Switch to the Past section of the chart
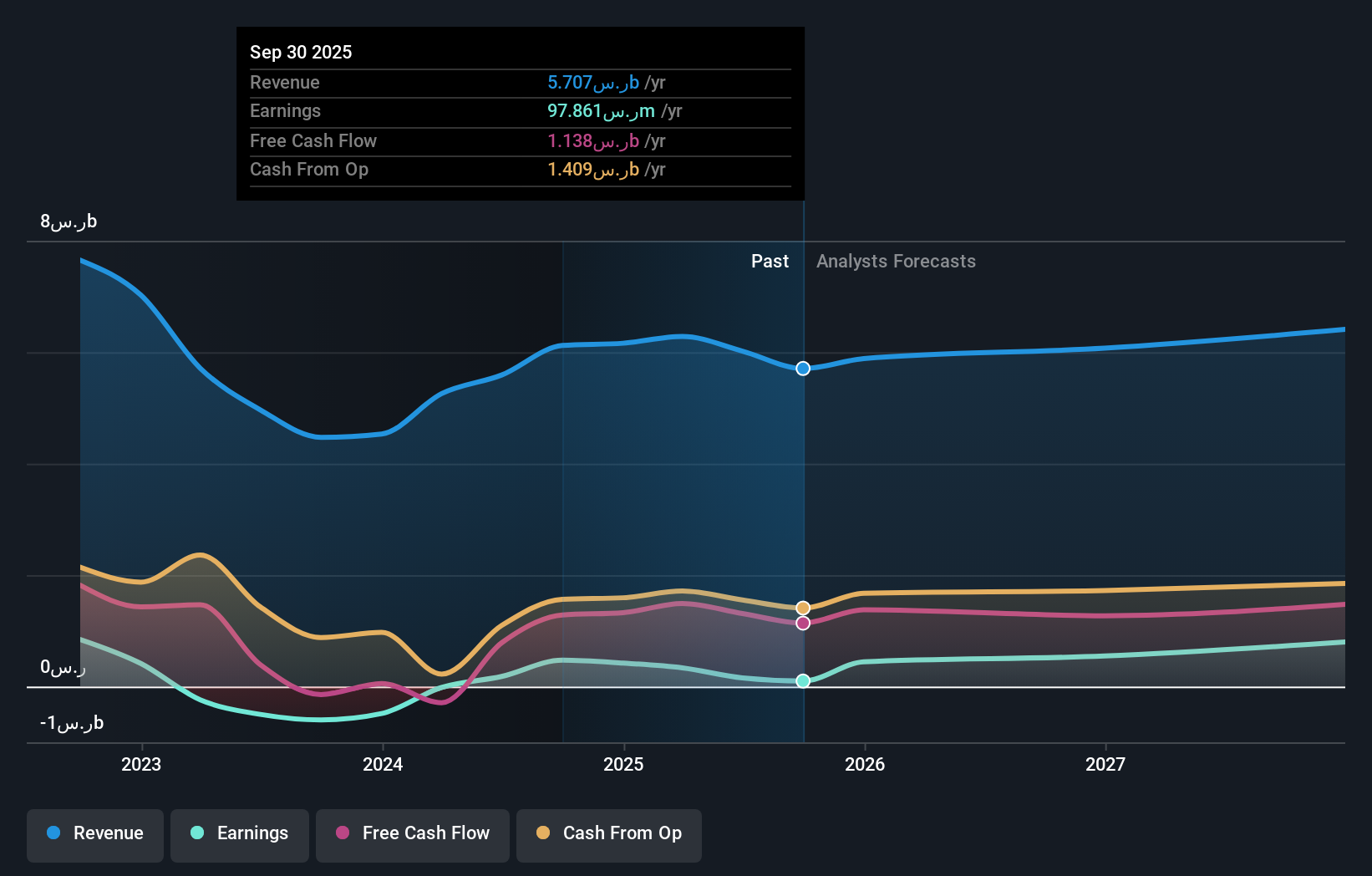1372x876 pixels. (x=770, y=262)
